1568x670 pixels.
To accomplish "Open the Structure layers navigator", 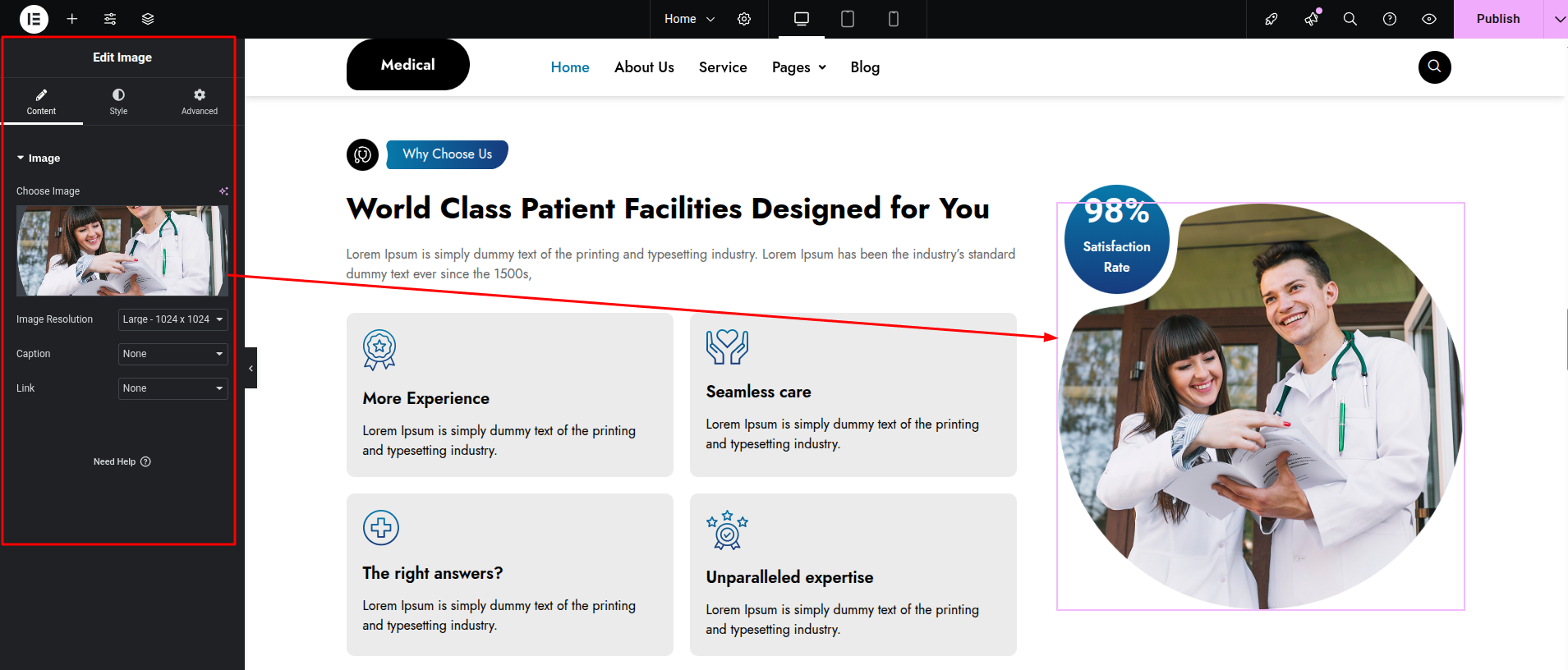I will 148,19.
